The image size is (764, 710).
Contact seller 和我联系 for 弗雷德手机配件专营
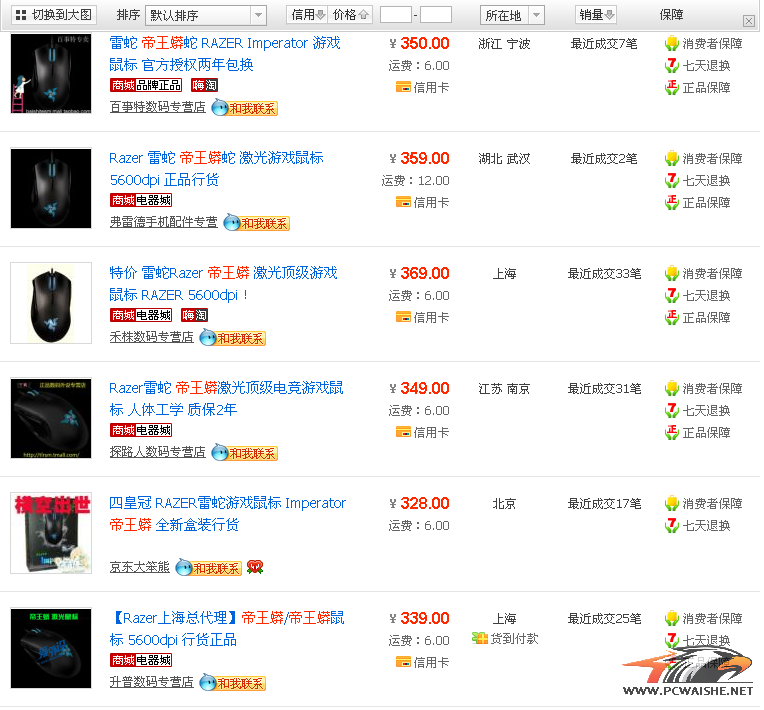[257, 223]
